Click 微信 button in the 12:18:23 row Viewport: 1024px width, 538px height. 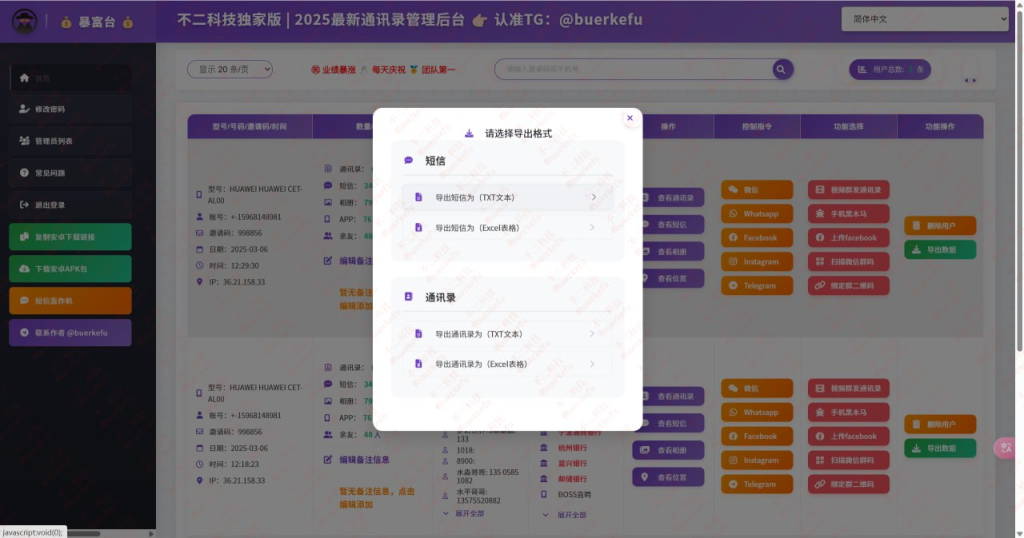point(757,388)
